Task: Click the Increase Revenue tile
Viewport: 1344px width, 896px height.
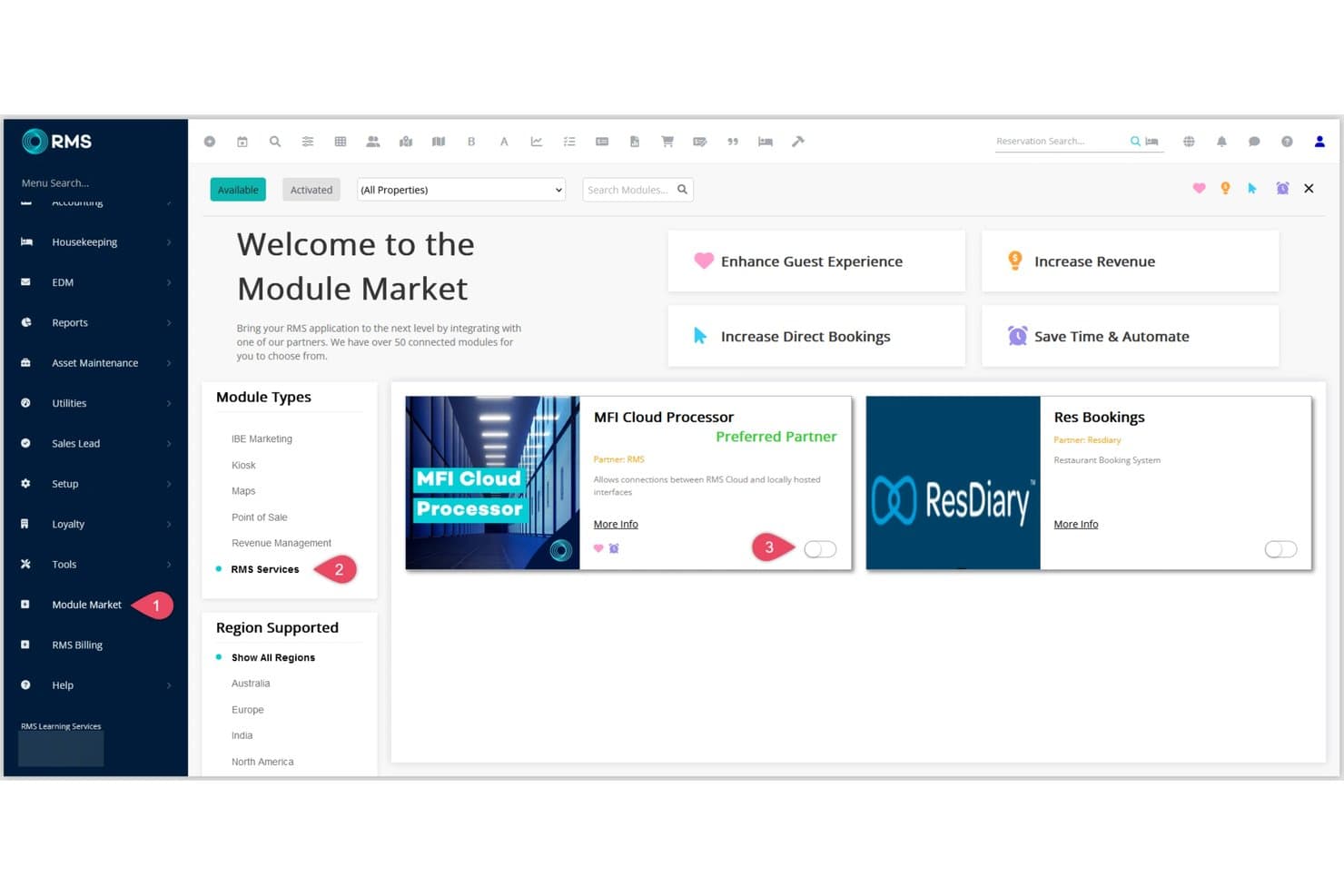Action: point(1130,261)
